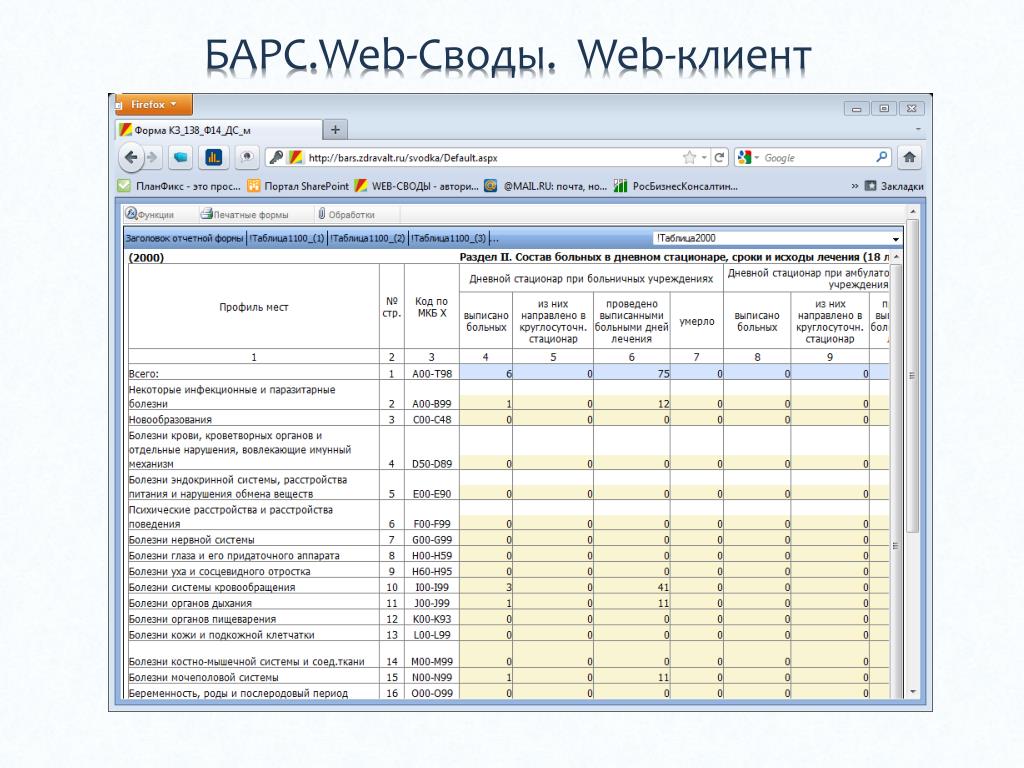
Task: Click the round gray toolbar icon
Action: [247, 157]
